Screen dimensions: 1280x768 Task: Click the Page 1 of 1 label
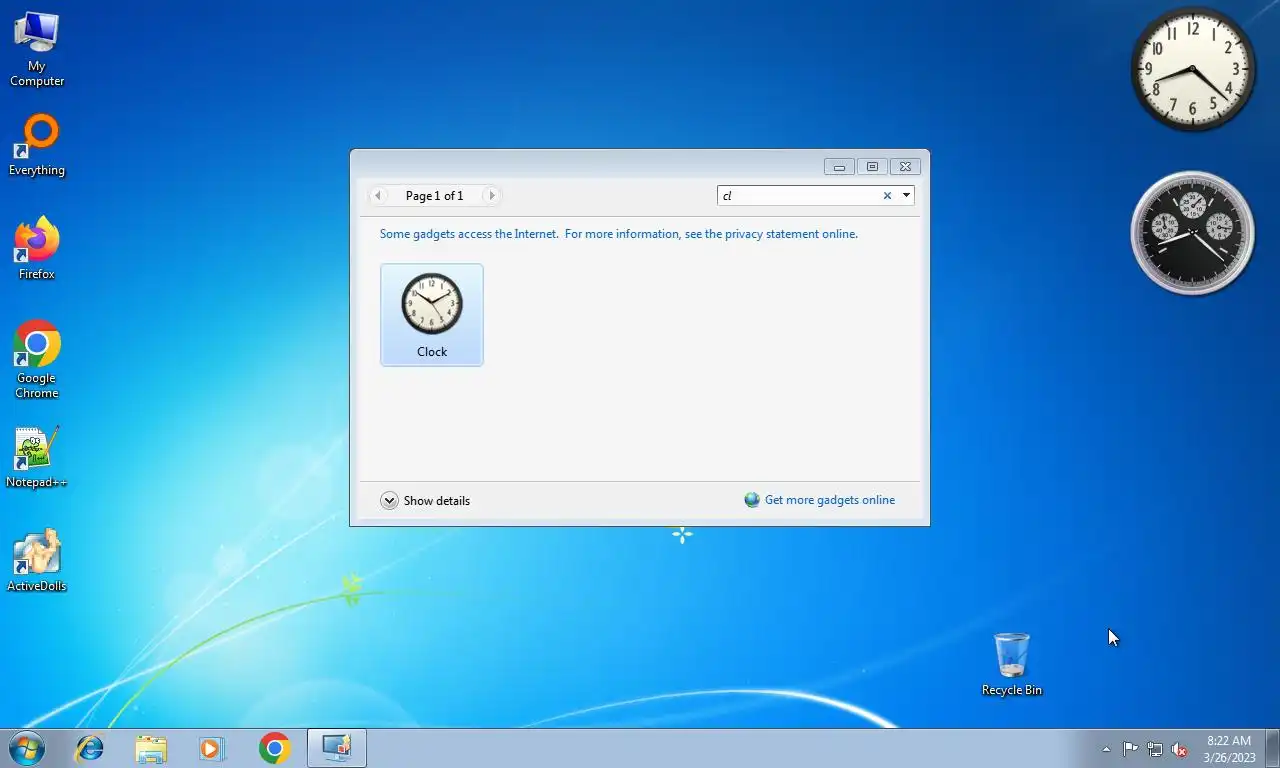tap(435, 196)
